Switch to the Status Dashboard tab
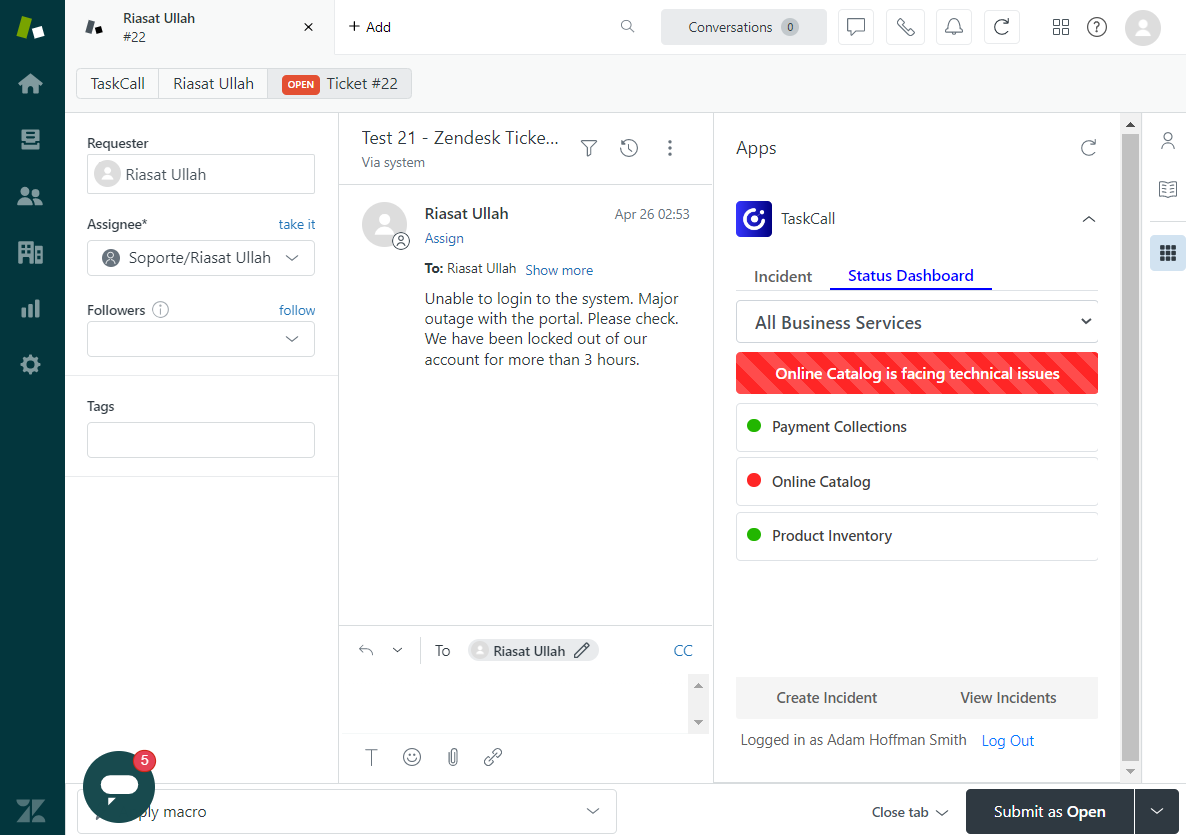 911,276
